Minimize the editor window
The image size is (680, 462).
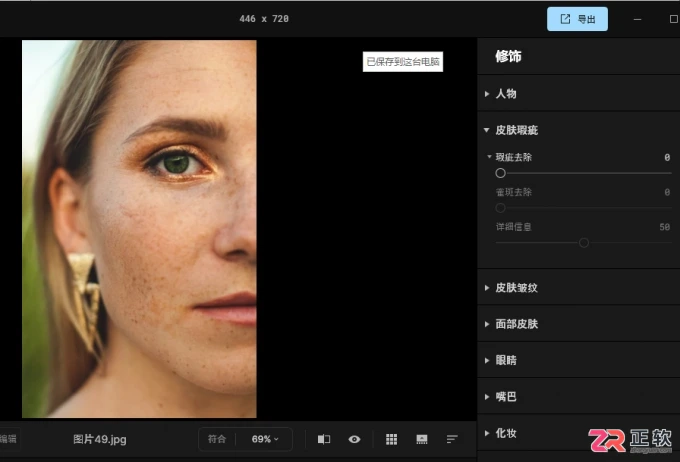(x=637, y=20)
